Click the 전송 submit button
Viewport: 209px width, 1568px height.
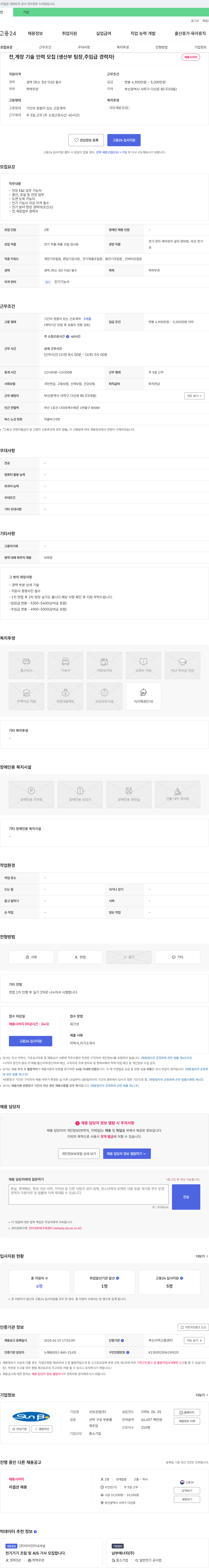(186, 1197)
